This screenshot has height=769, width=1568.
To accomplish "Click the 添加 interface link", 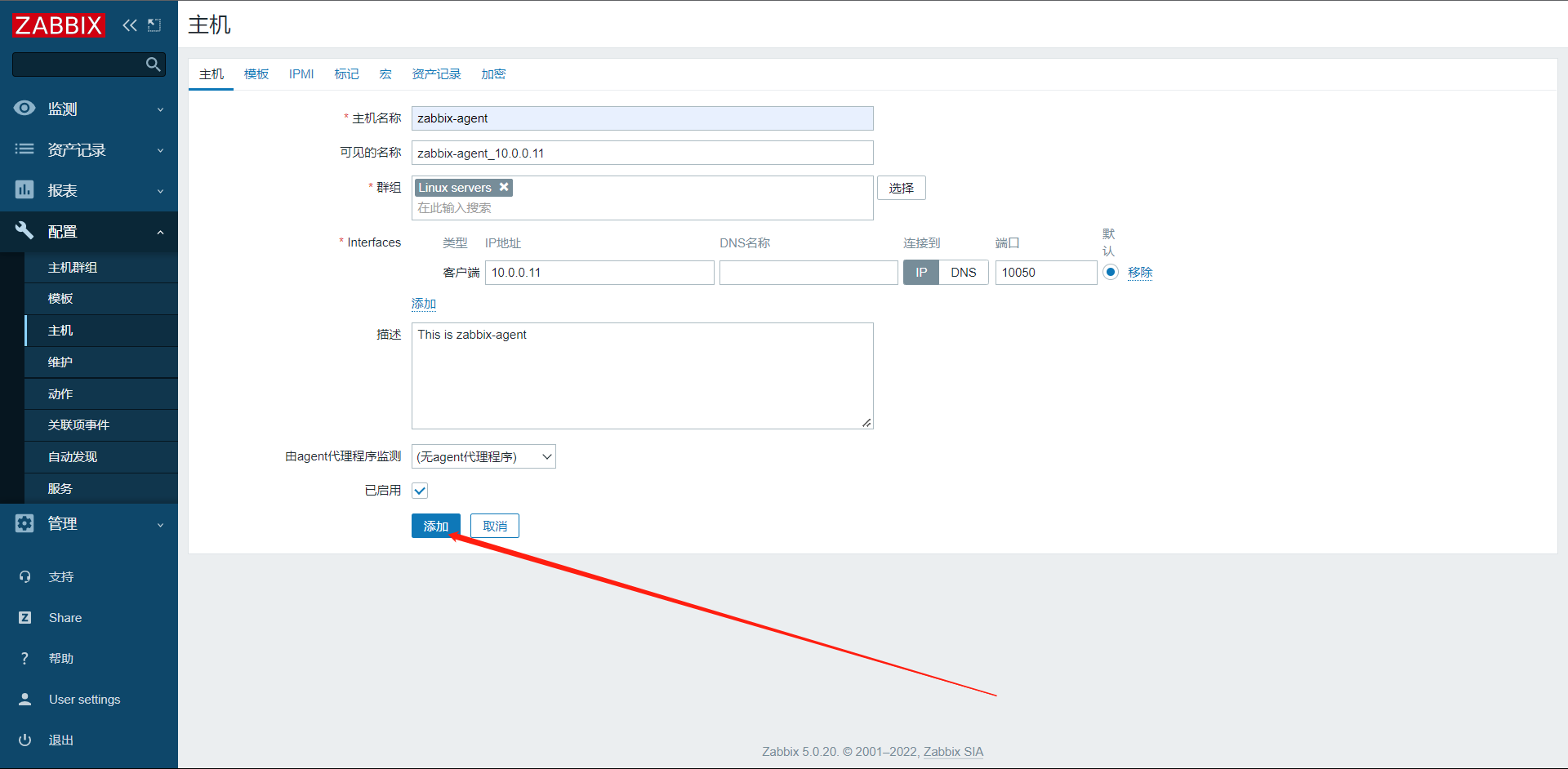I will [x=424, y=304].
